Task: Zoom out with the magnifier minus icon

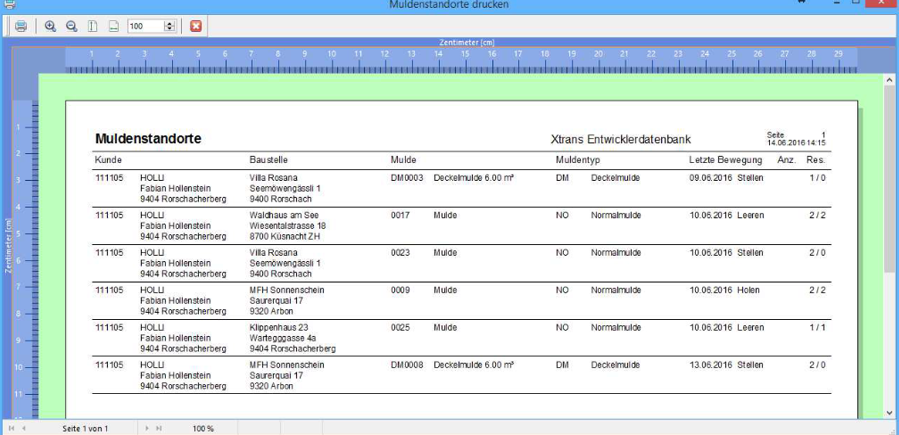Action: [71, 26]
